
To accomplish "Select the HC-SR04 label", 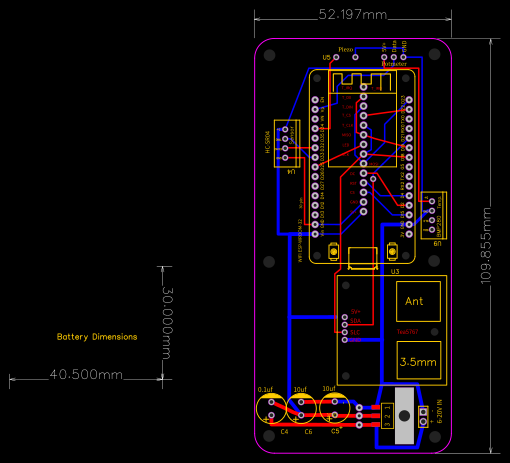I will click(x=267, y=142).
